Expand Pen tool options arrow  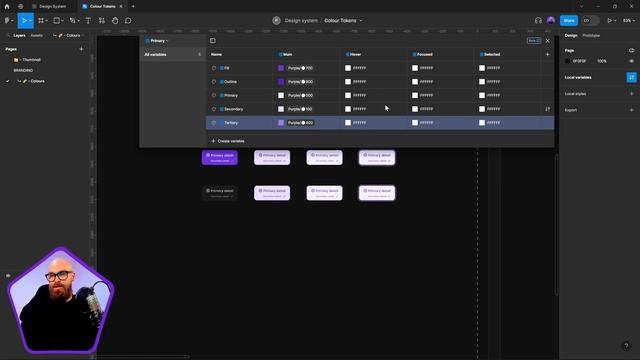click(78, 20)
